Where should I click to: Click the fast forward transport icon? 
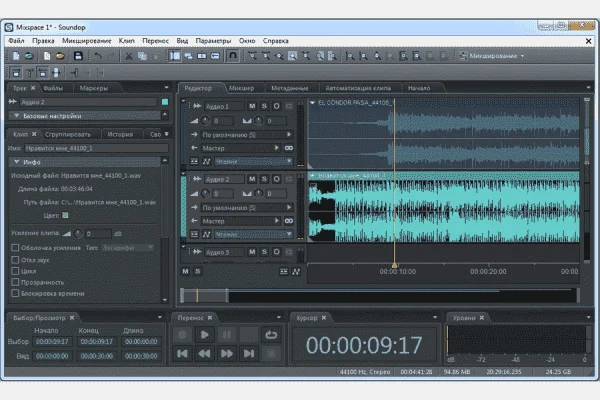pos(227,353)
